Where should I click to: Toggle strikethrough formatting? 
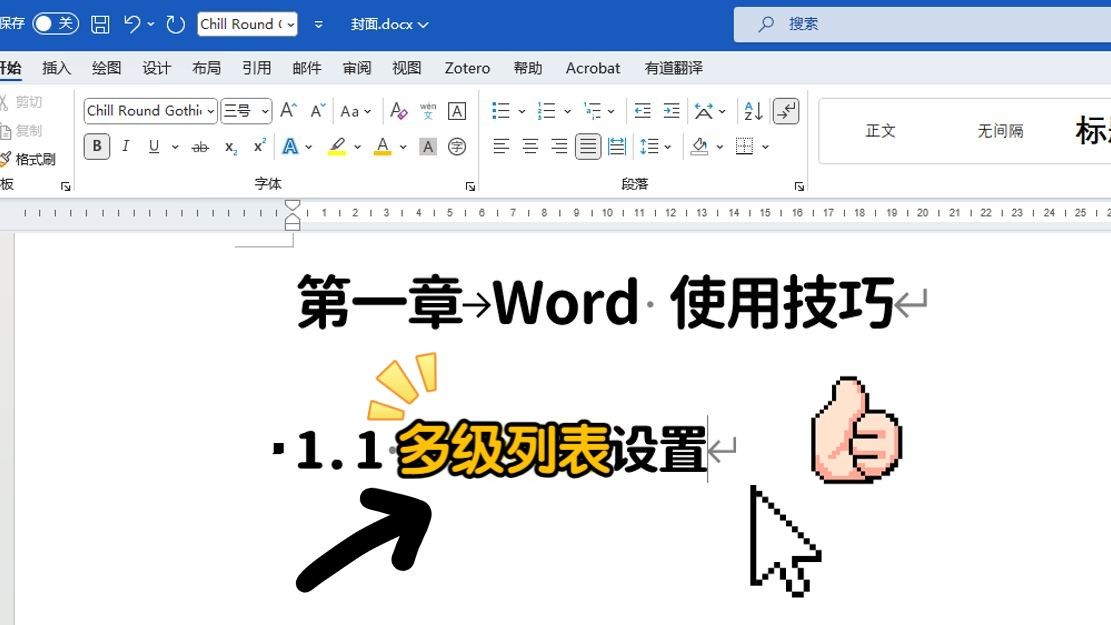click(201, 147)
